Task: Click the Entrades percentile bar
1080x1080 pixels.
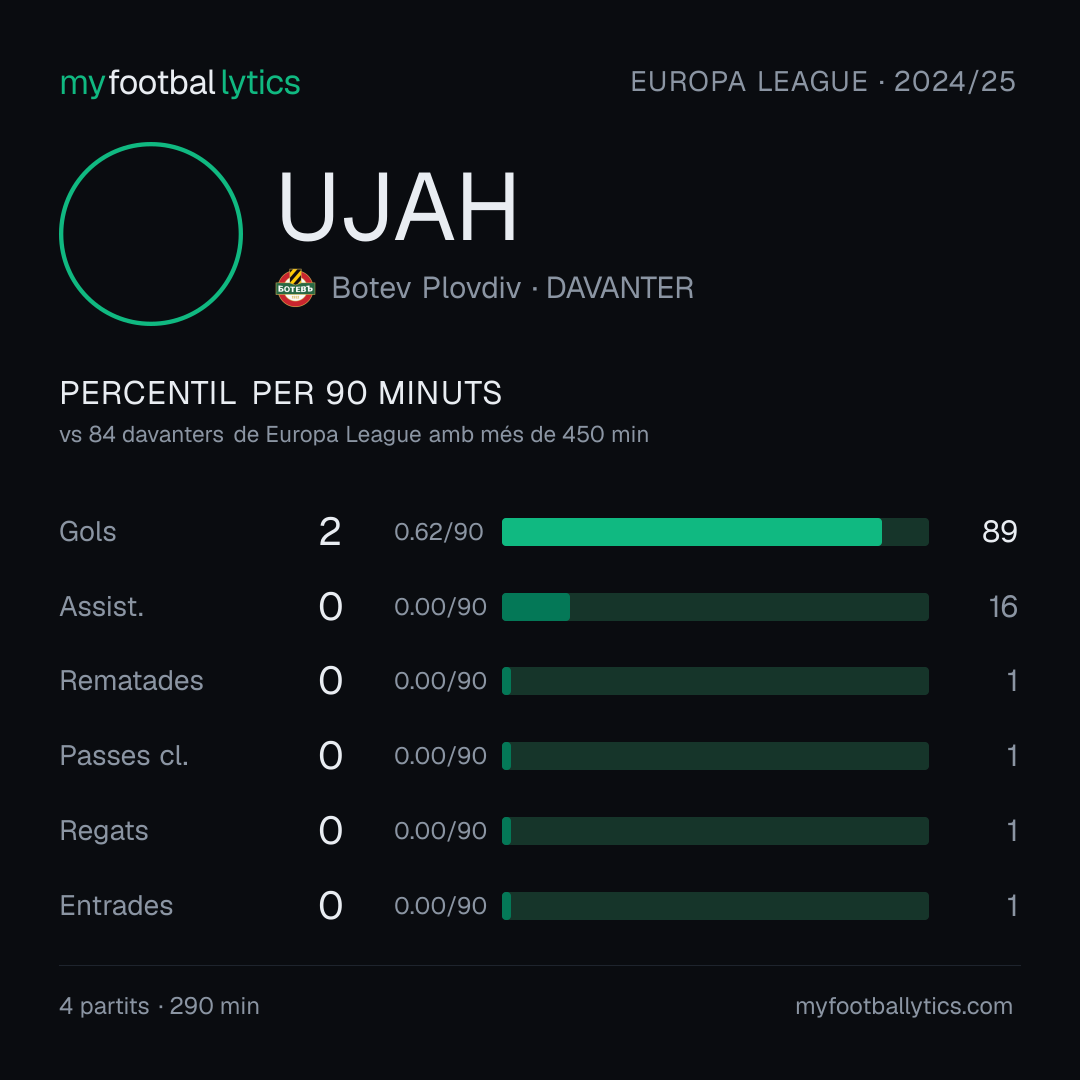Action: (x=715, y=906)
